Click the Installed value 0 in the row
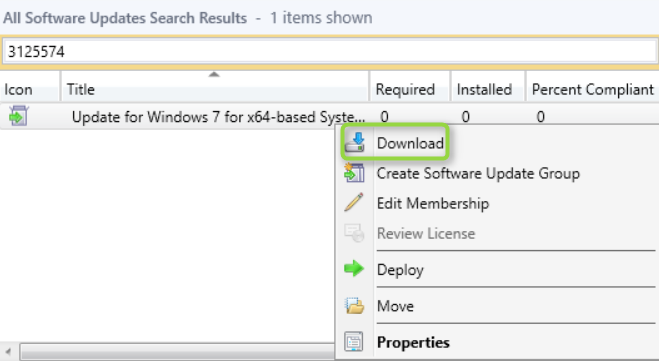The height and width of the screenshot is (361, 659). tap(466, 117)
